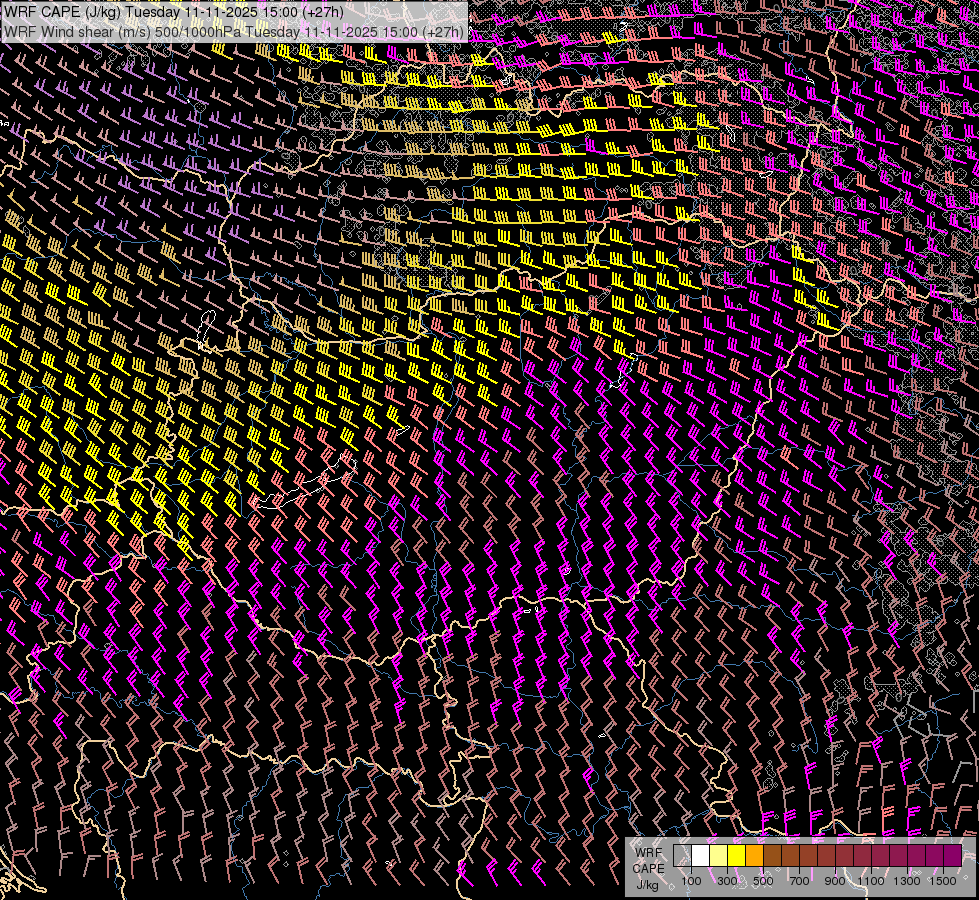Click the pale yellow CAPE legend swatch
This screenshot has height=900, width=979.
click(x=719, y=855)
